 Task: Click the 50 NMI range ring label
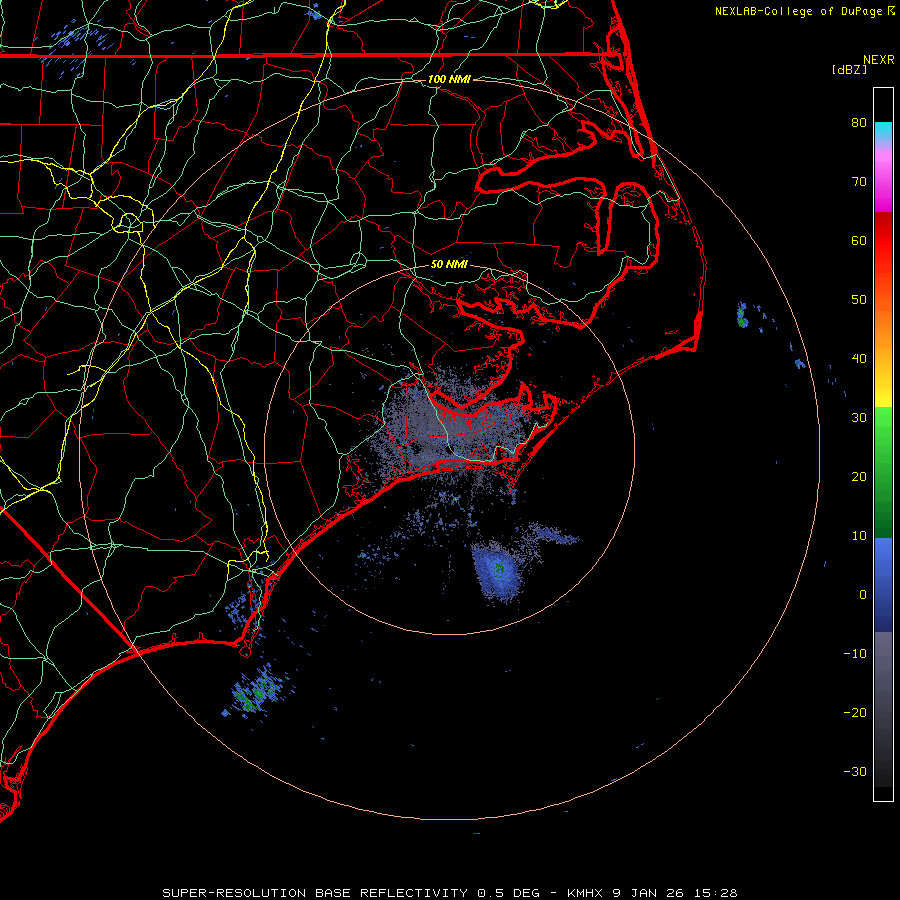(x=449, y=264)
